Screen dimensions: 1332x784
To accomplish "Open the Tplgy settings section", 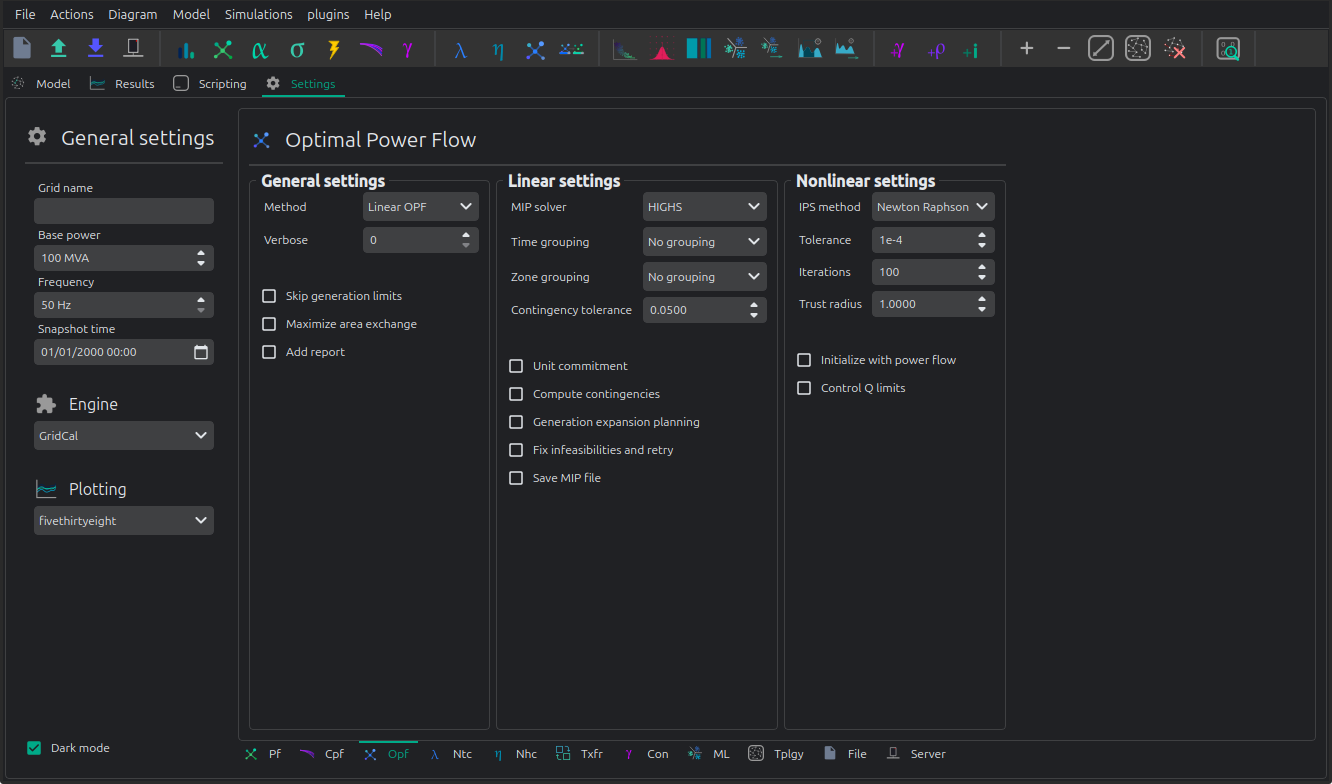I will point(777,753).
